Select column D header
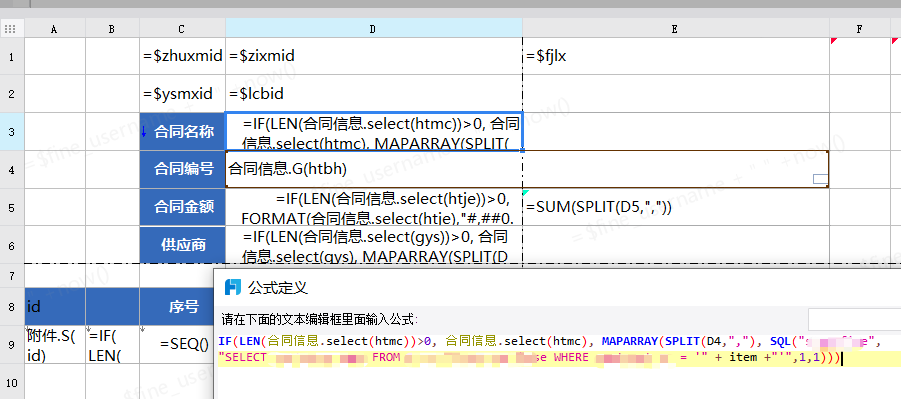 coord(374,28)
